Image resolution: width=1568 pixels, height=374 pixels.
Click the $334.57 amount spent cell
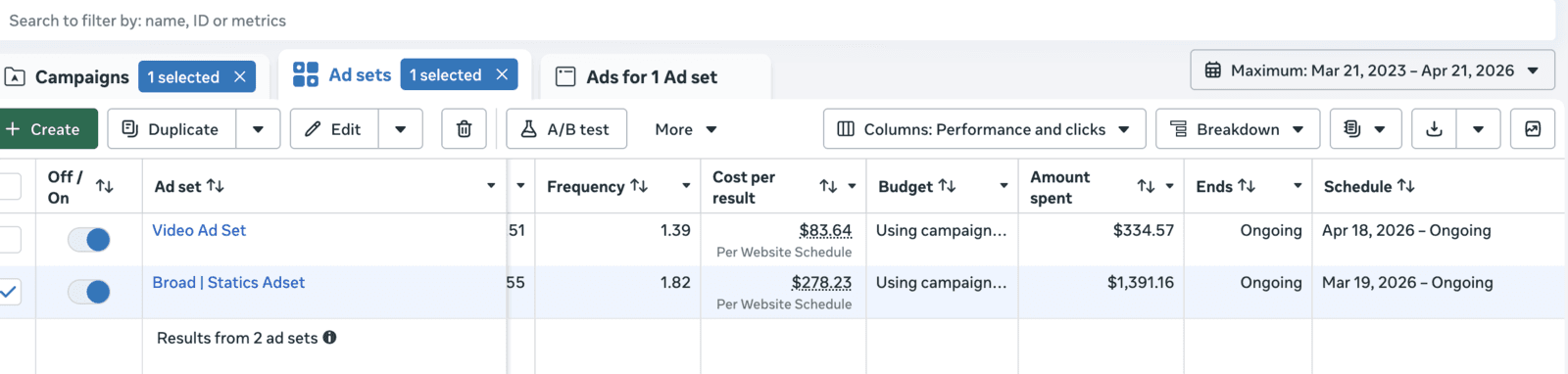pyautogui.click(x=1144, y=230)
